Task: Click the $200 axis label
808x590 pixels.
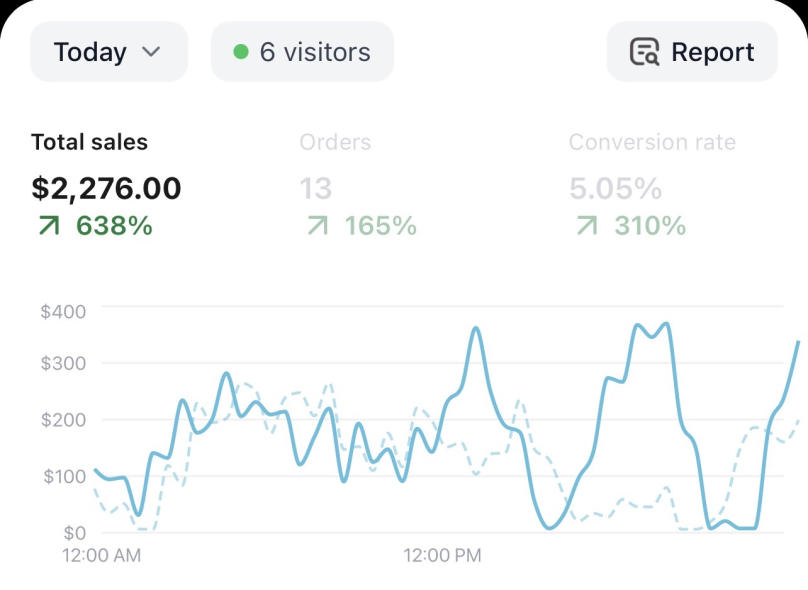Action: [63, 420]
